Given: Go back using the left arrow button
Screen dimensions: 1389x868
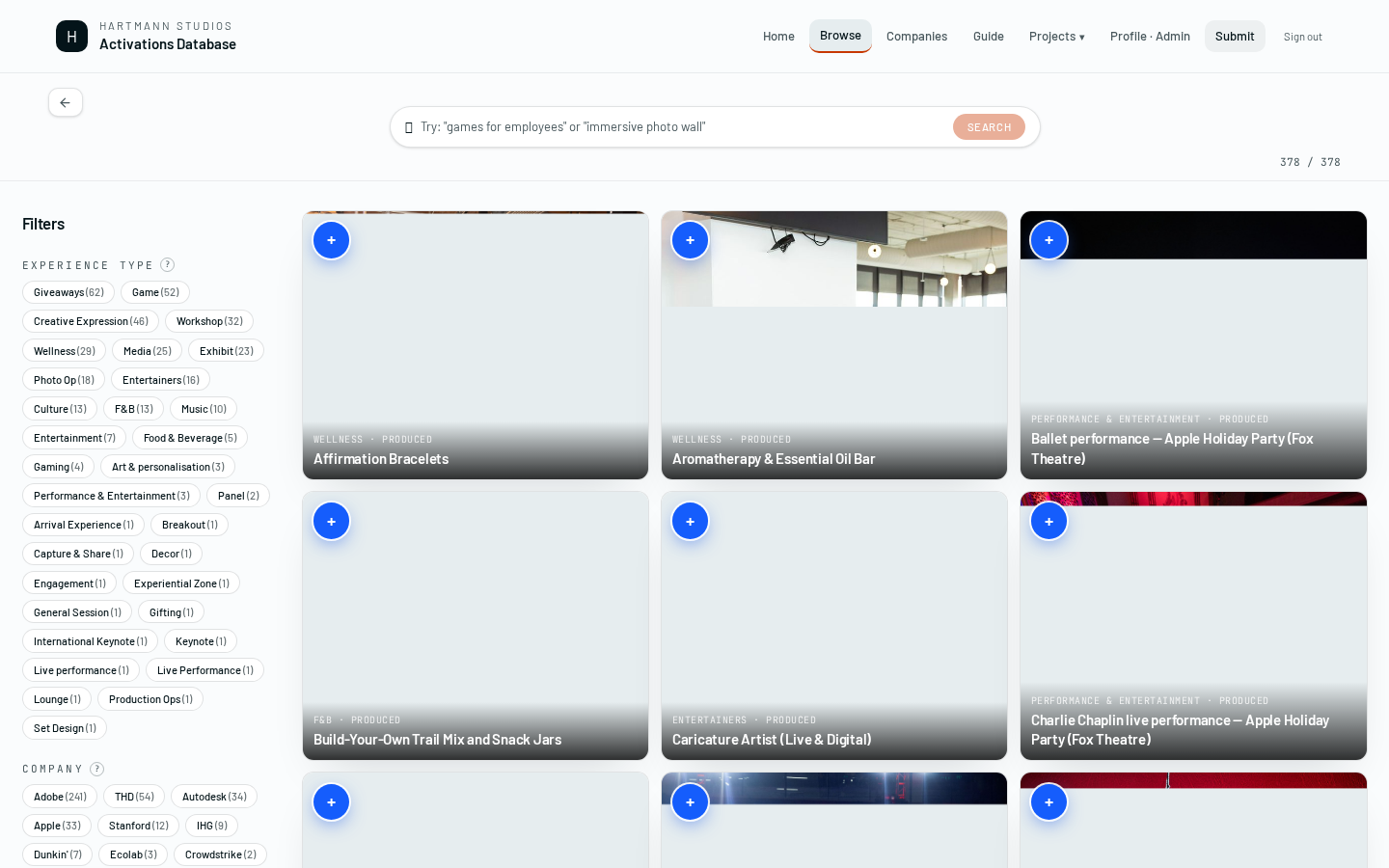Looking at the screenshot, I should coord(66,102).
